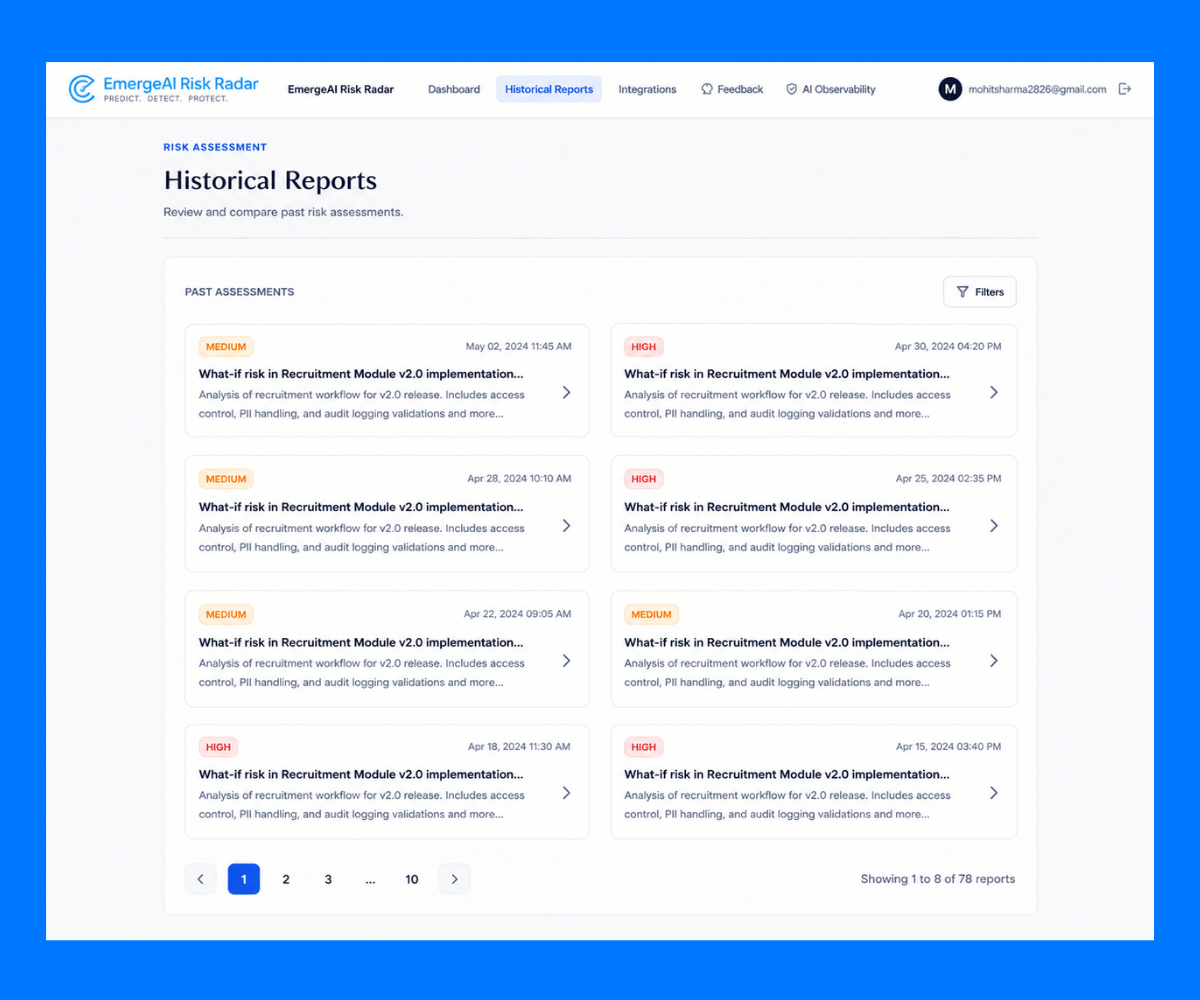Open the Feedback tab label

[x=740, y=89]
